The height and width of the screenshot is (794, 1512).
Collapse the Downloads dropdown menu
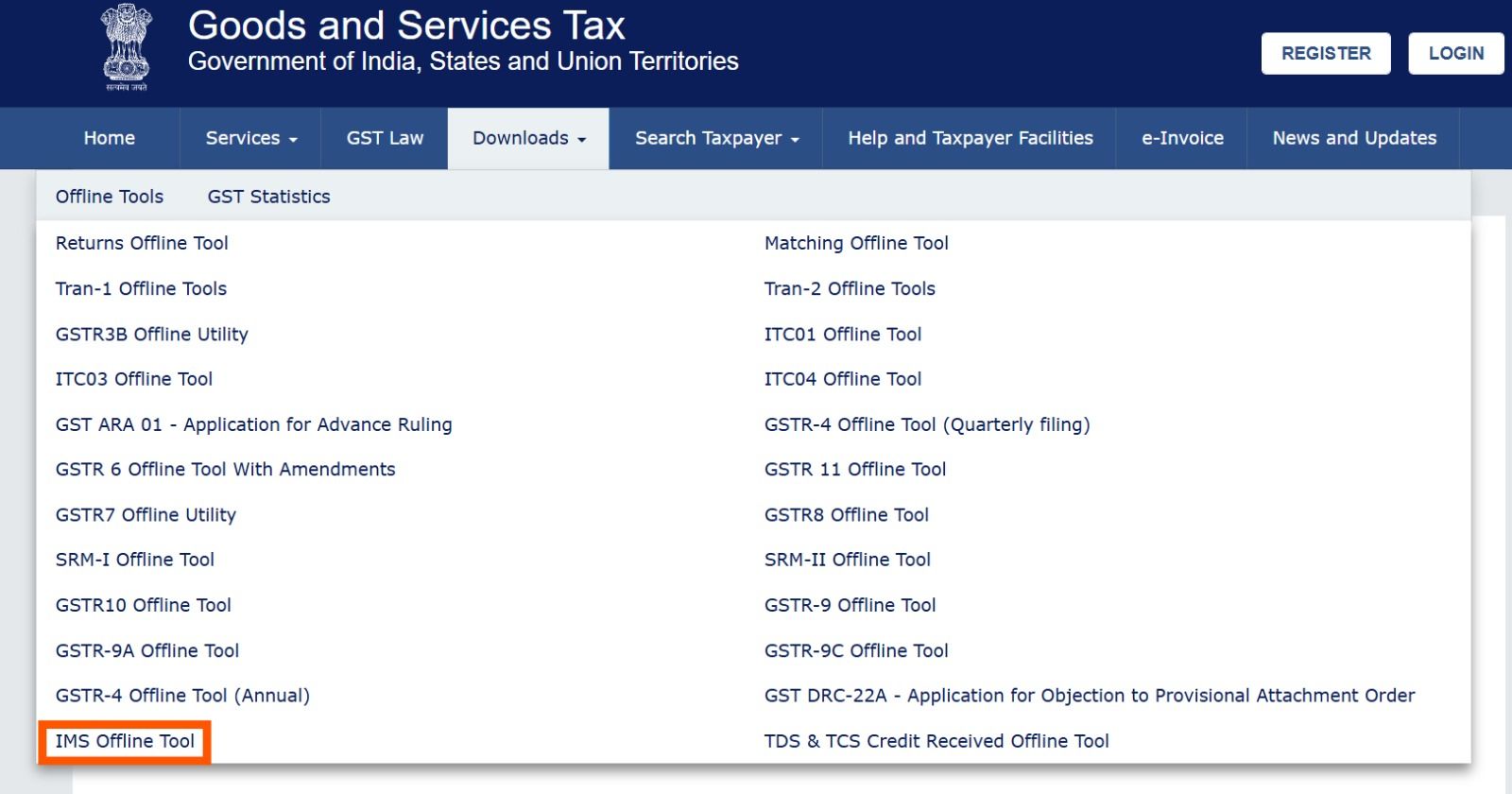coord(529,138)
